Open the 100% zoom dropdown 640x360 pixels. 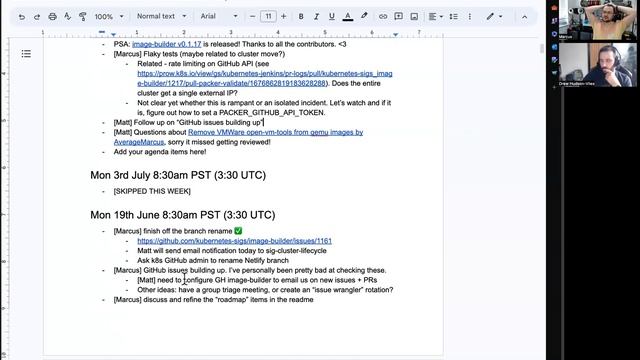click(x=109, y=17)
